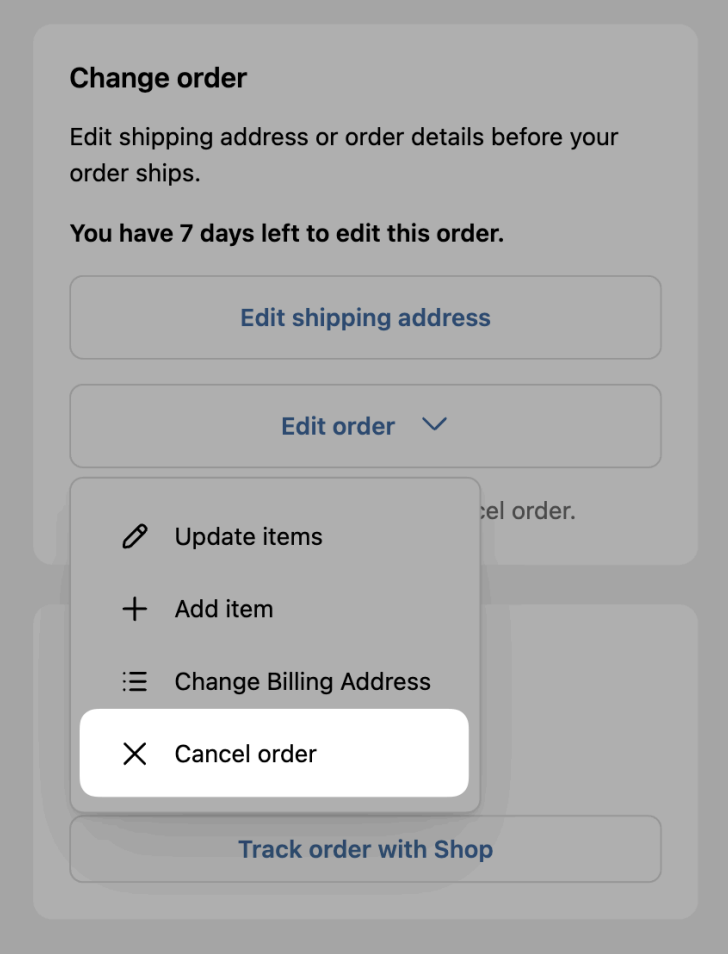Select the Change Billing Address entry text
Screen dimensions: 728x954
click(302, 681)
